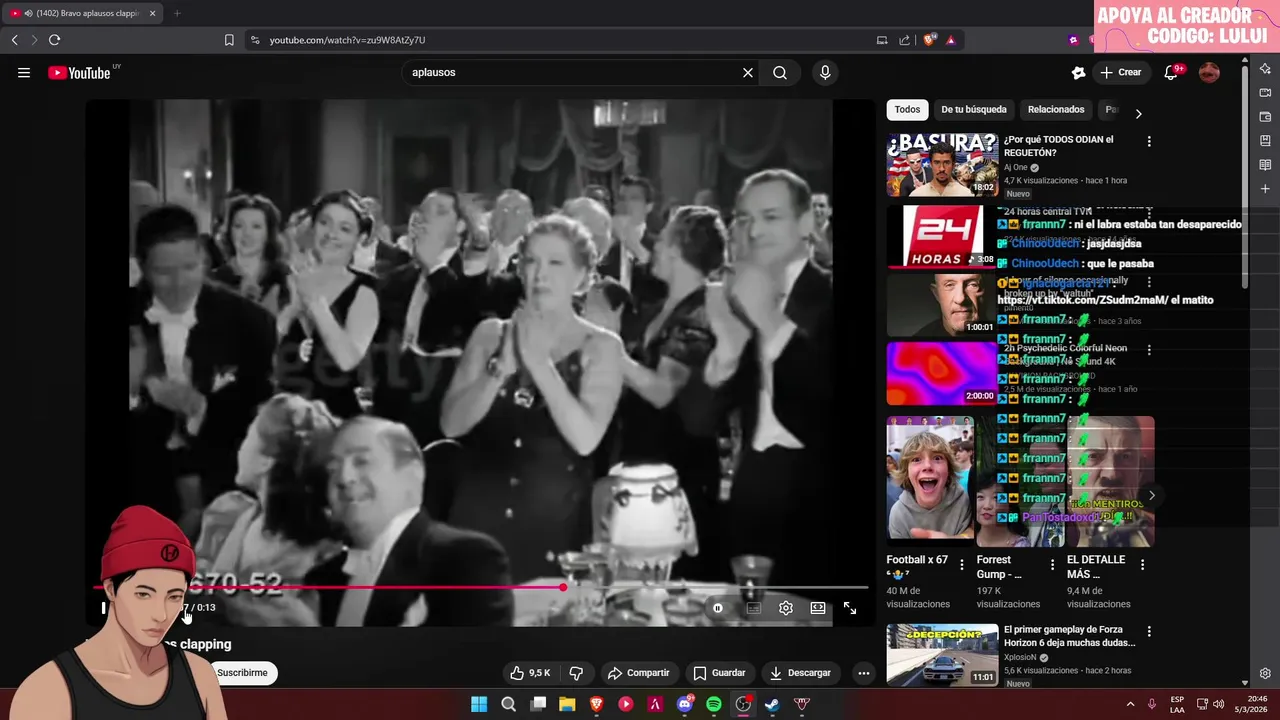Select the De tu búsqueda chip
Screen dimensions: 1280x720
(x=973, y=110)
